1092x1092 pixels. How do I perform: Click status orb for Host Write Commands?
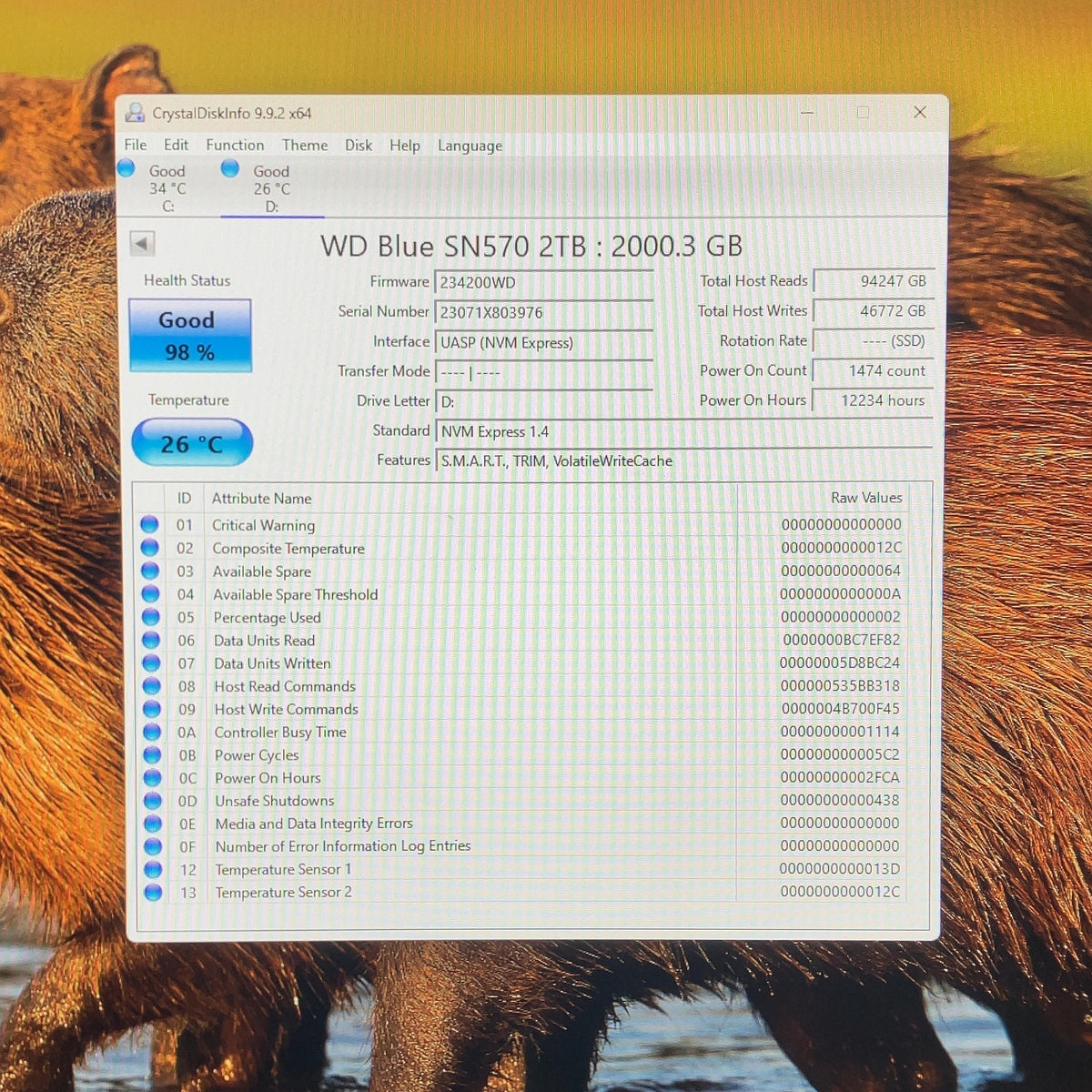pyautogui.click(x=151, y=709)
